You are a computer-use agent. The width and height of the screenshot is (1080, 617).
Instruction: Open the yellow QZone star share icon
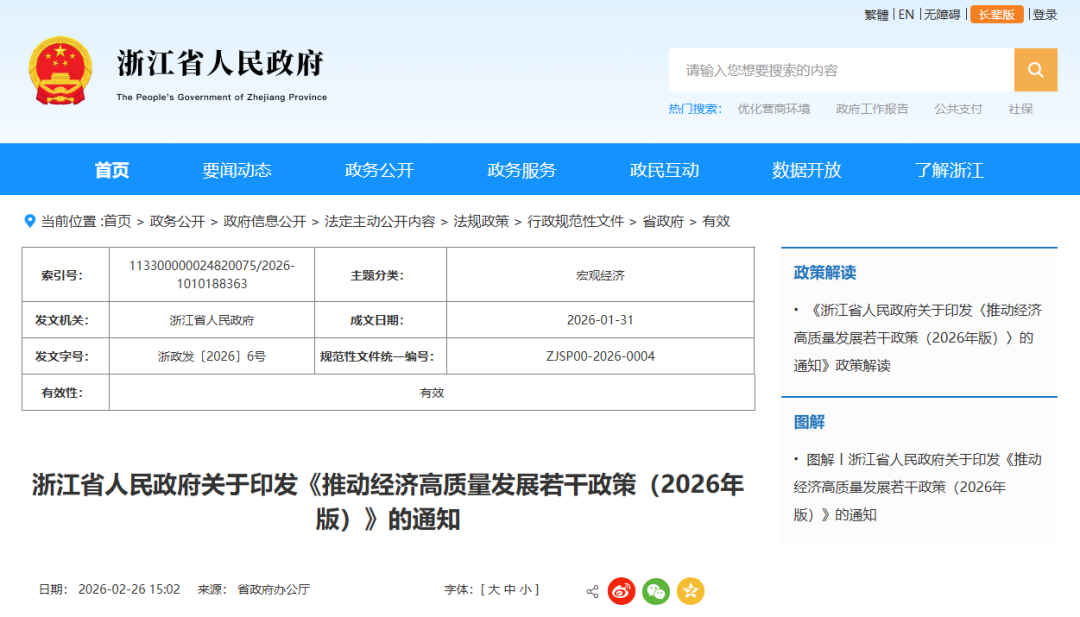[689, 591]
